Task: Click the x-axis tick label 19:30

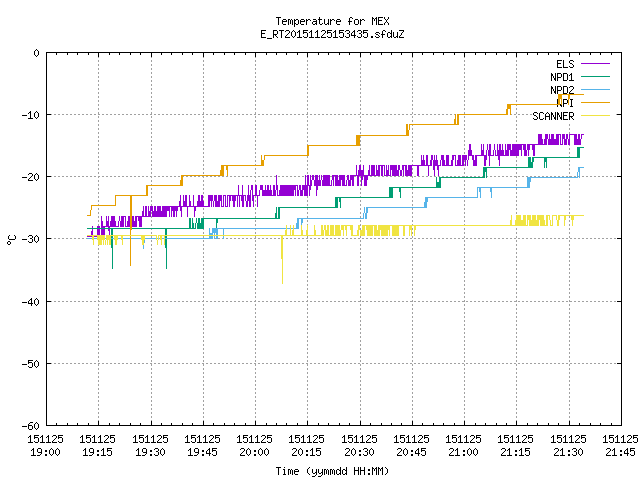Action: [150, 452]
